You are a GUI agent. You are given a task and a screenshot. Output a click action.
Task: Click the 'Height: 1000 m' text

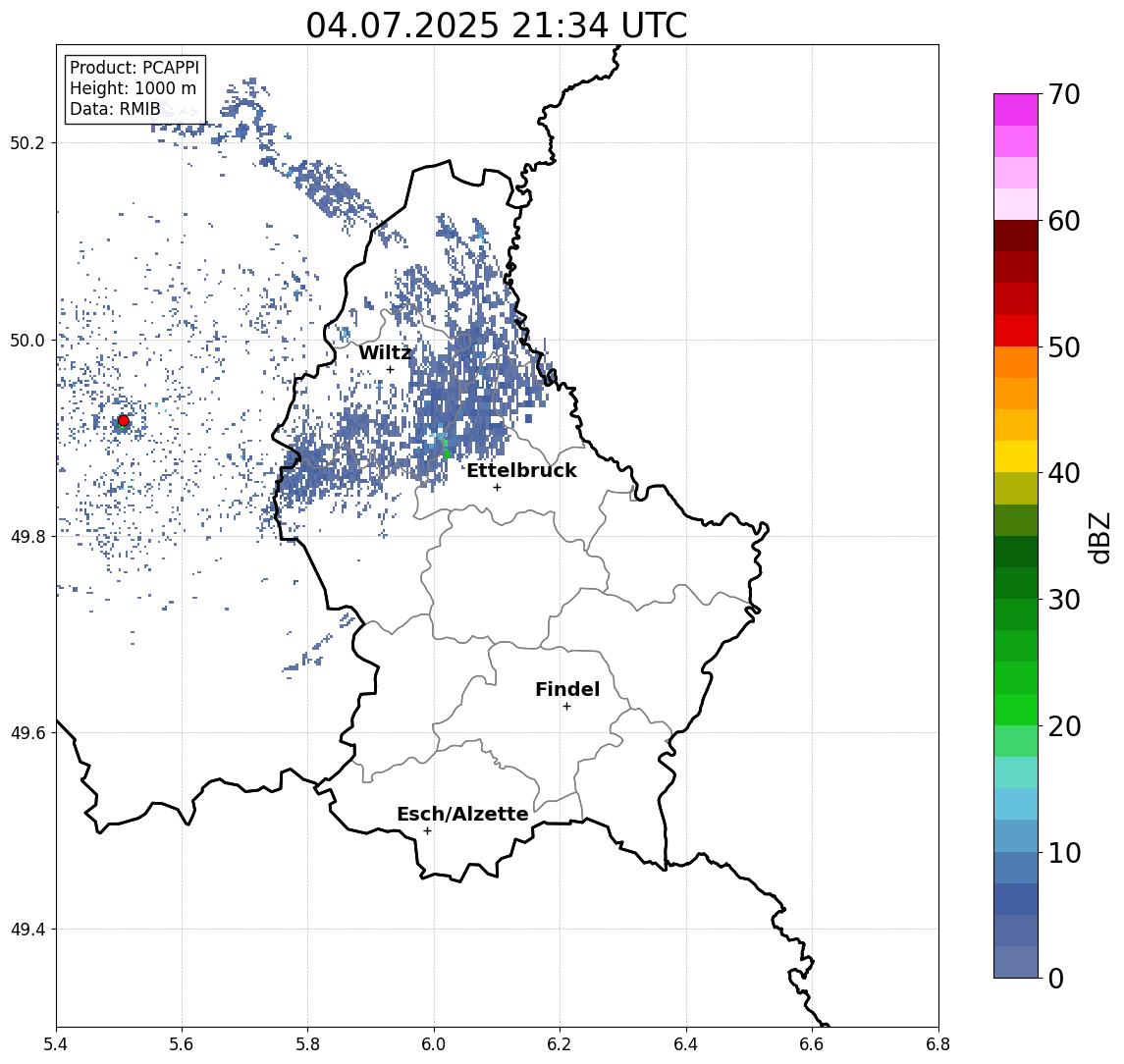[133, 88]
